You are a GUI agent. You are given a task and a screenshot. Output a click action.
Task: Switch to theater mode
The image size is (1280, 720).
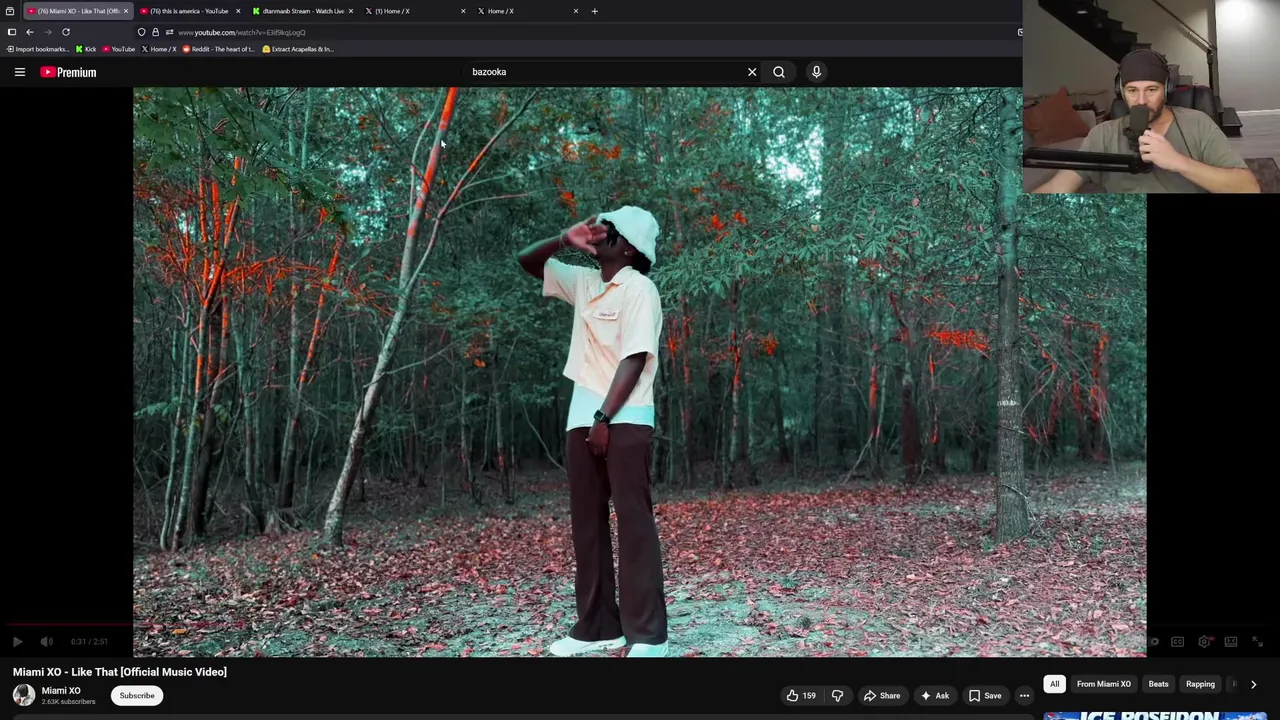1231,642
